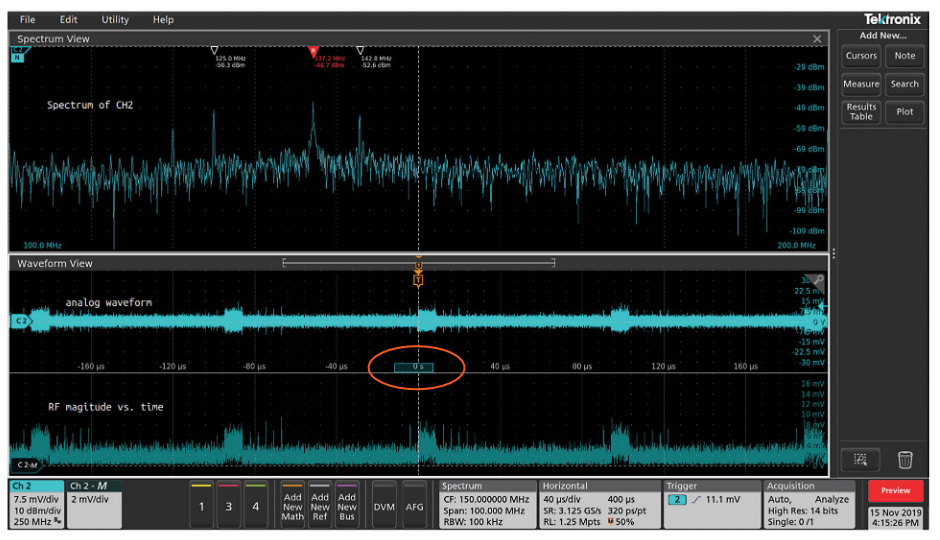940x540 pixels.
Task: Open the Utility menu
Action: point(115,19)
